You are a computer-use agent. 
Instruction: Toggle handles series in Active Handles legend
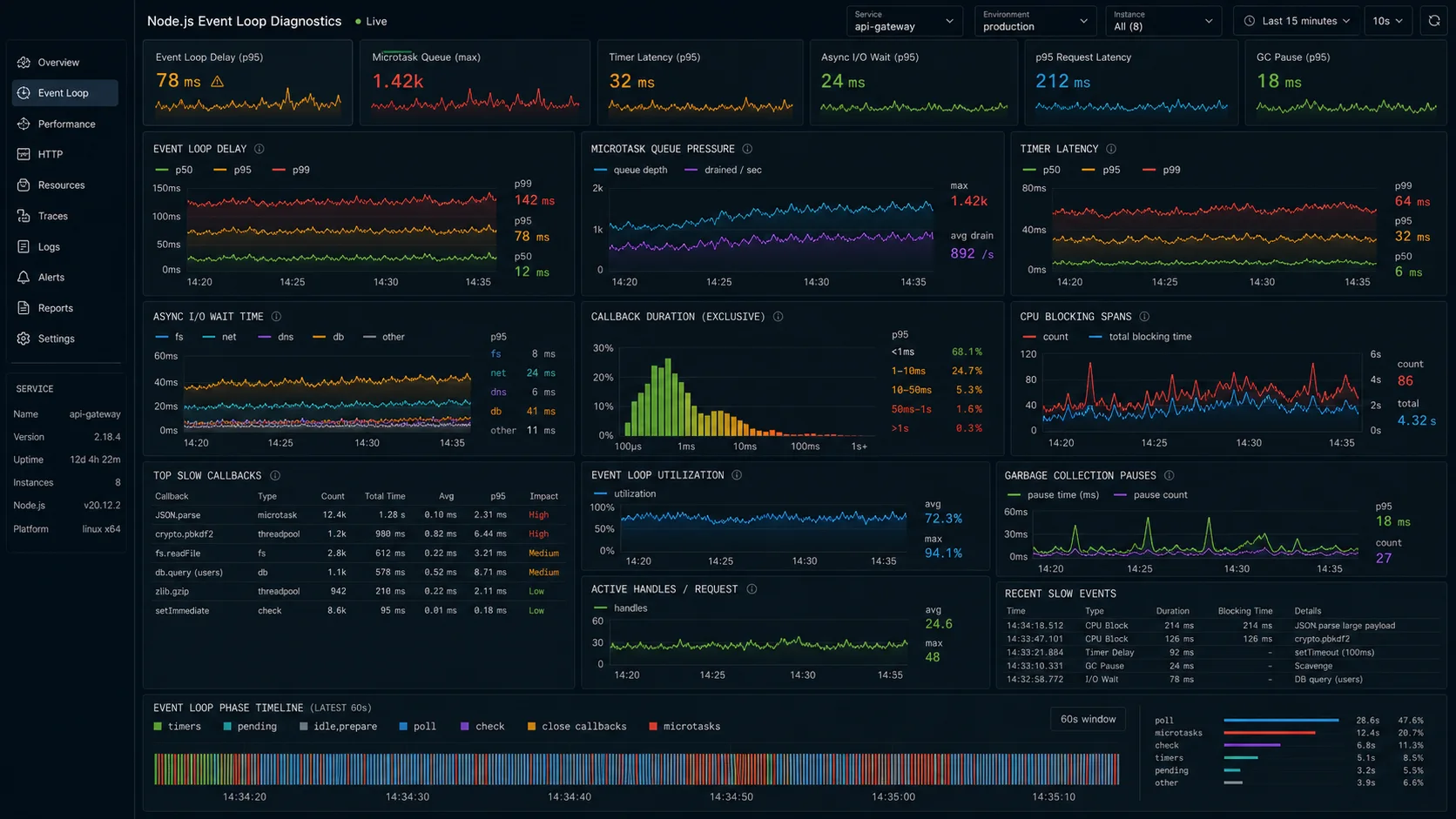click(x=620, y=608)
